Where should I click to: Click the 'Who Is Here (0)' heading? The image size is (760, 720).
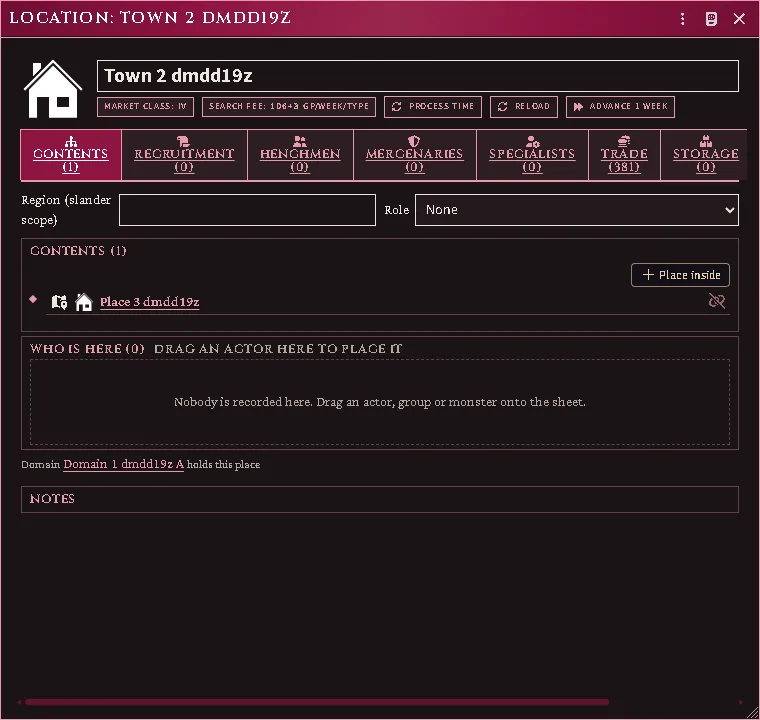point(87,349)
